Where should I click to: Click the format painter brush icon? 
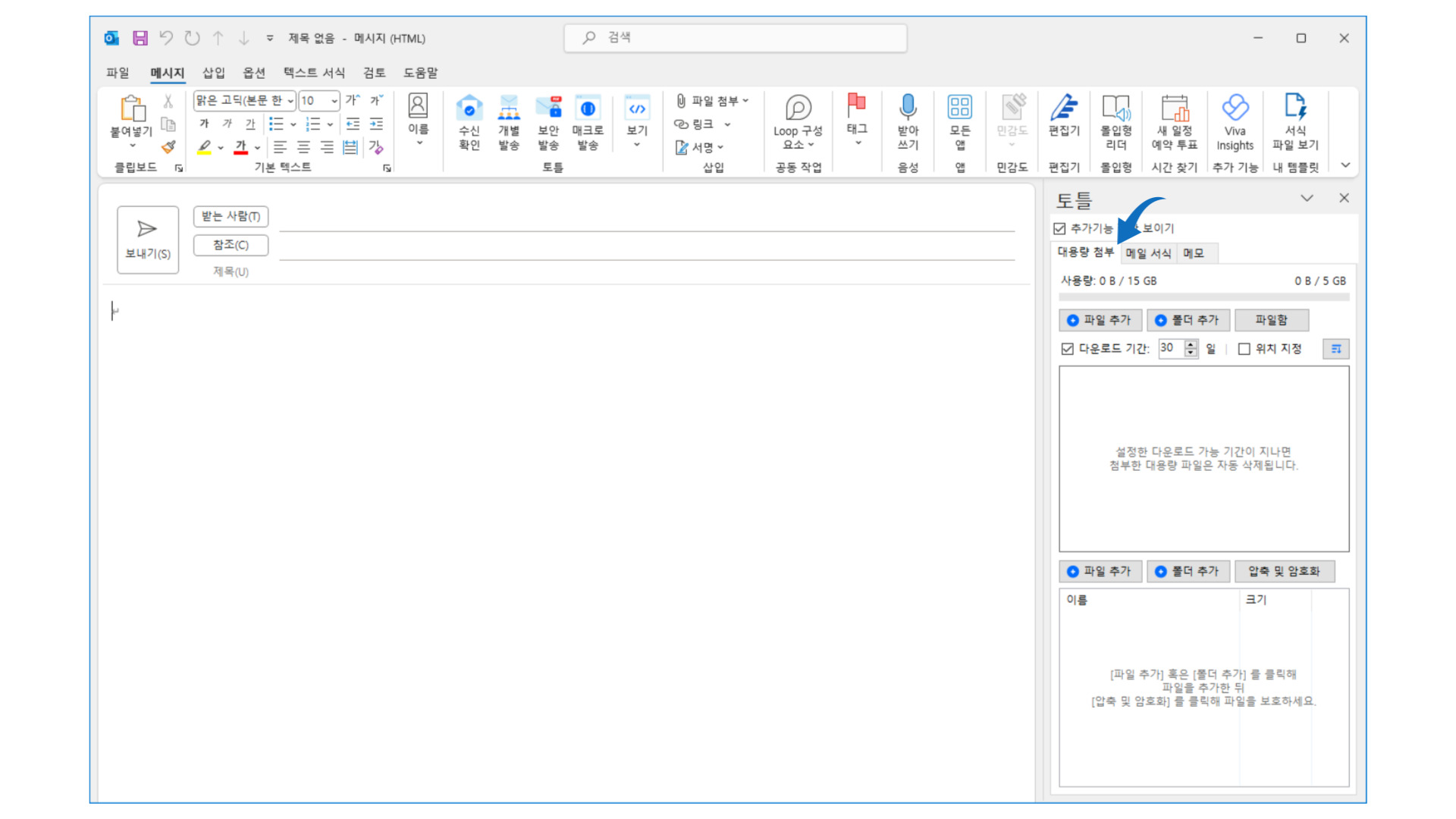click(x=168, y=147)
